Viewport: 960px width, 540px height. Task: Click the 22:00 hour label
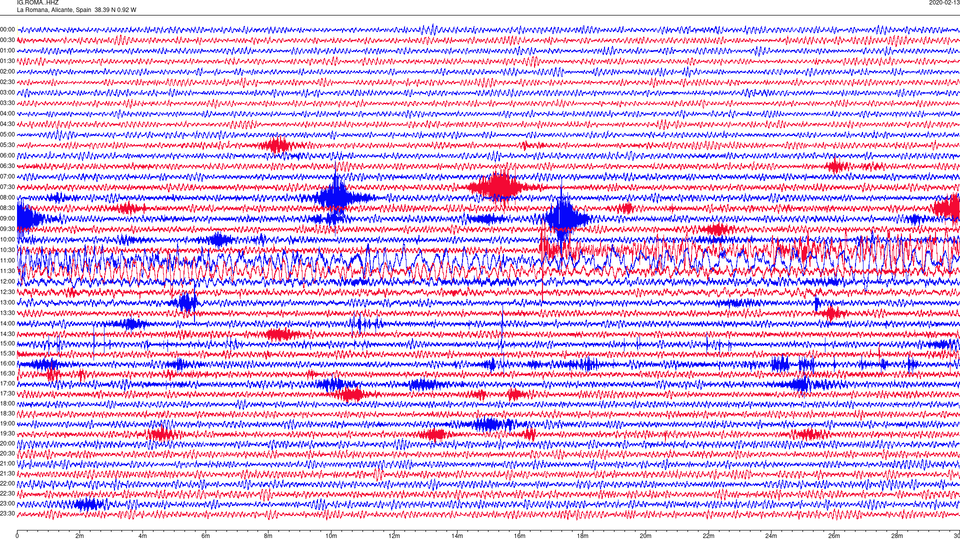(x=7, y=484)
